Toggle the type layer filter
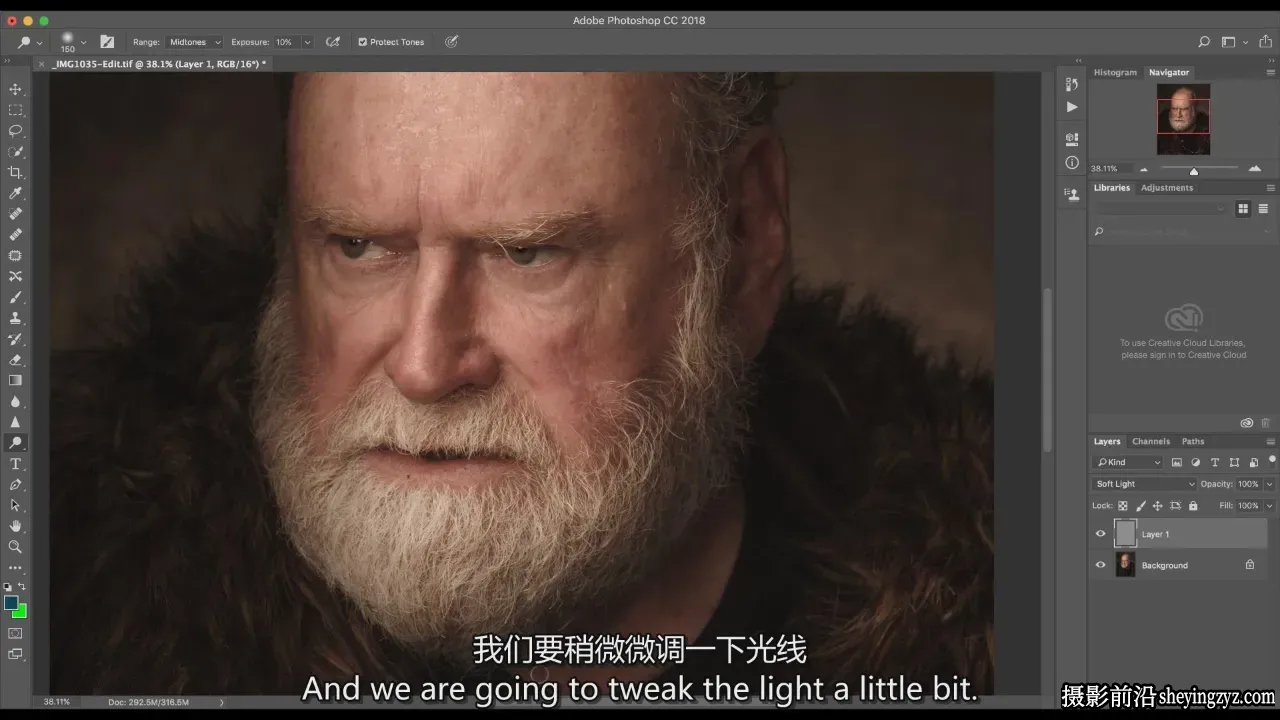Viewport: 1280px width, 720px height. [x=1215, y=463]
